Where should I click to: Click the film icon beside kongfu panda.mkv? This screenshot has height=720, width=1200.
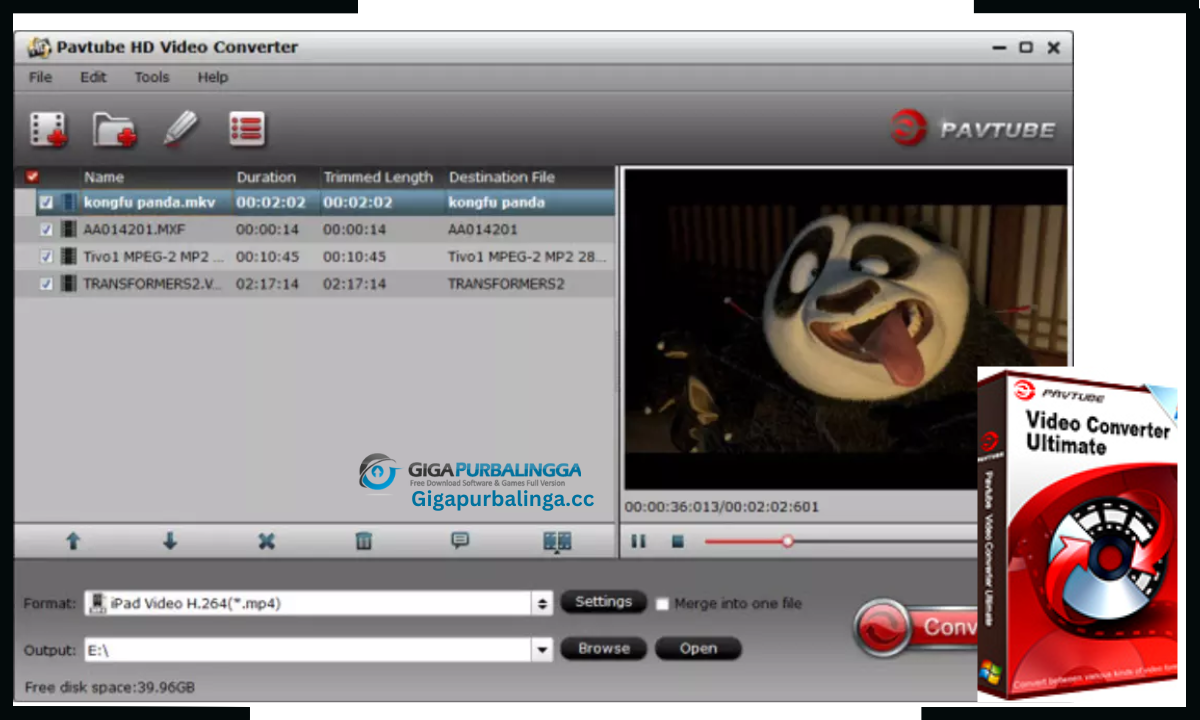68,202
